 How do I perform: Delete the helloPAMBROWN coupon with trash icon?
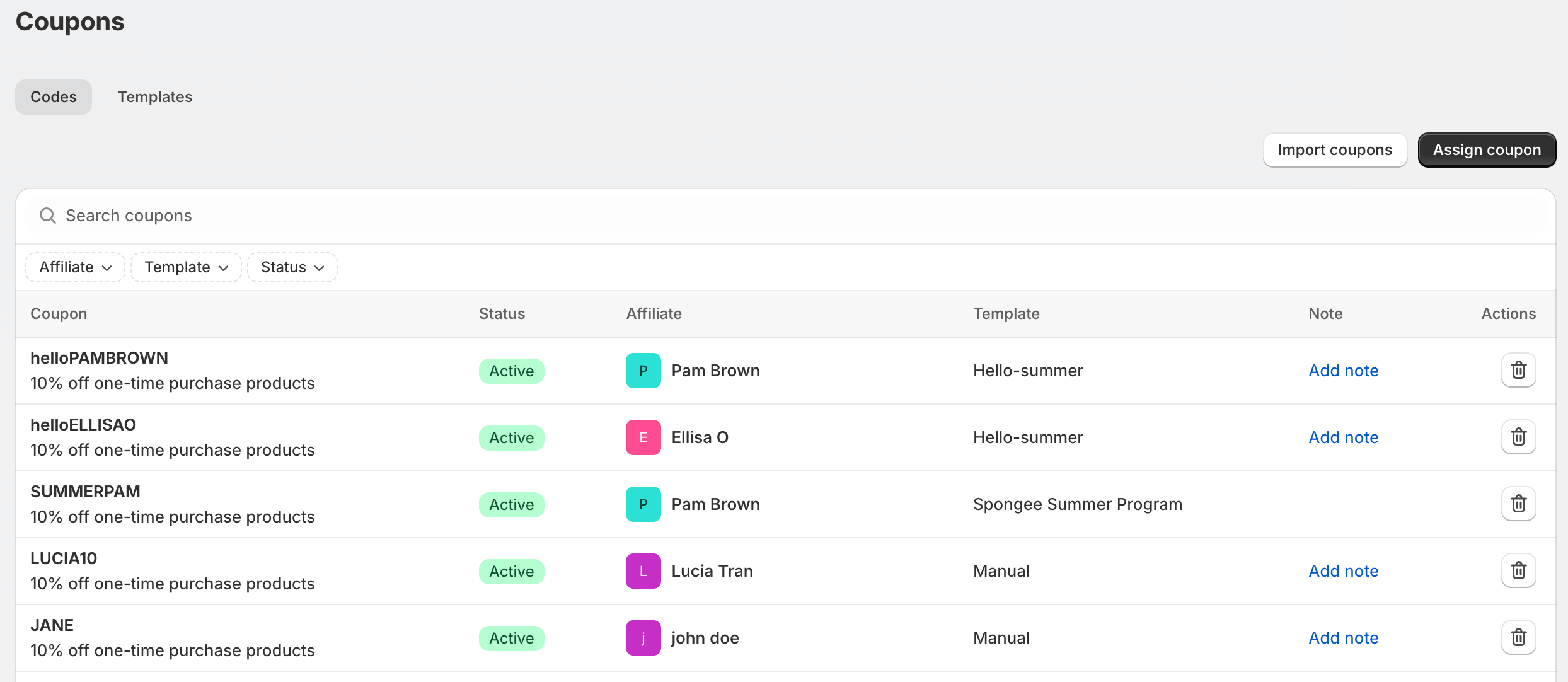click(x=1518, y=370)
